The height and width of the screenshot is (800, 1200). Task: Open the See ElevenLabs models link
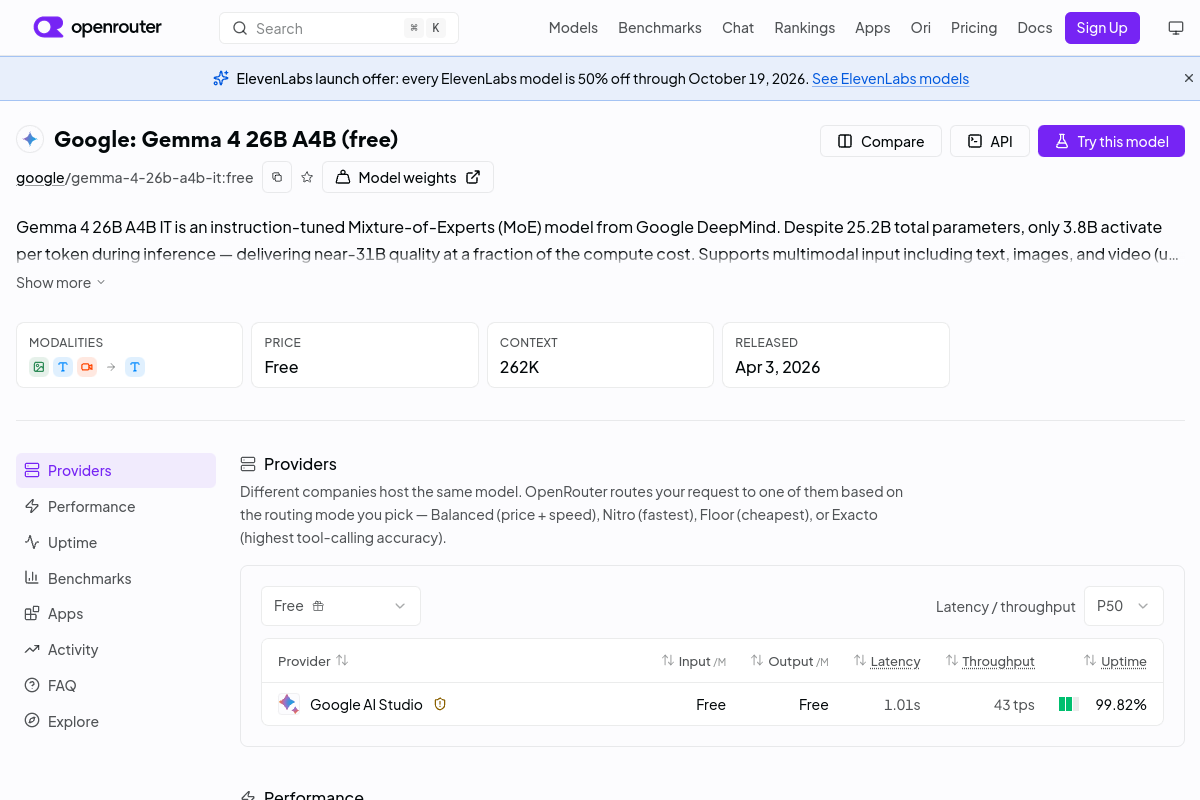click(890, 79)
